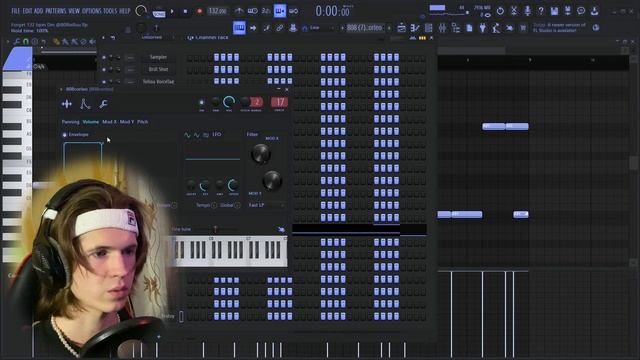This screenshot has width=640, height=360.
Task: Click the Stop button in transport
Action: coord(185,11)
